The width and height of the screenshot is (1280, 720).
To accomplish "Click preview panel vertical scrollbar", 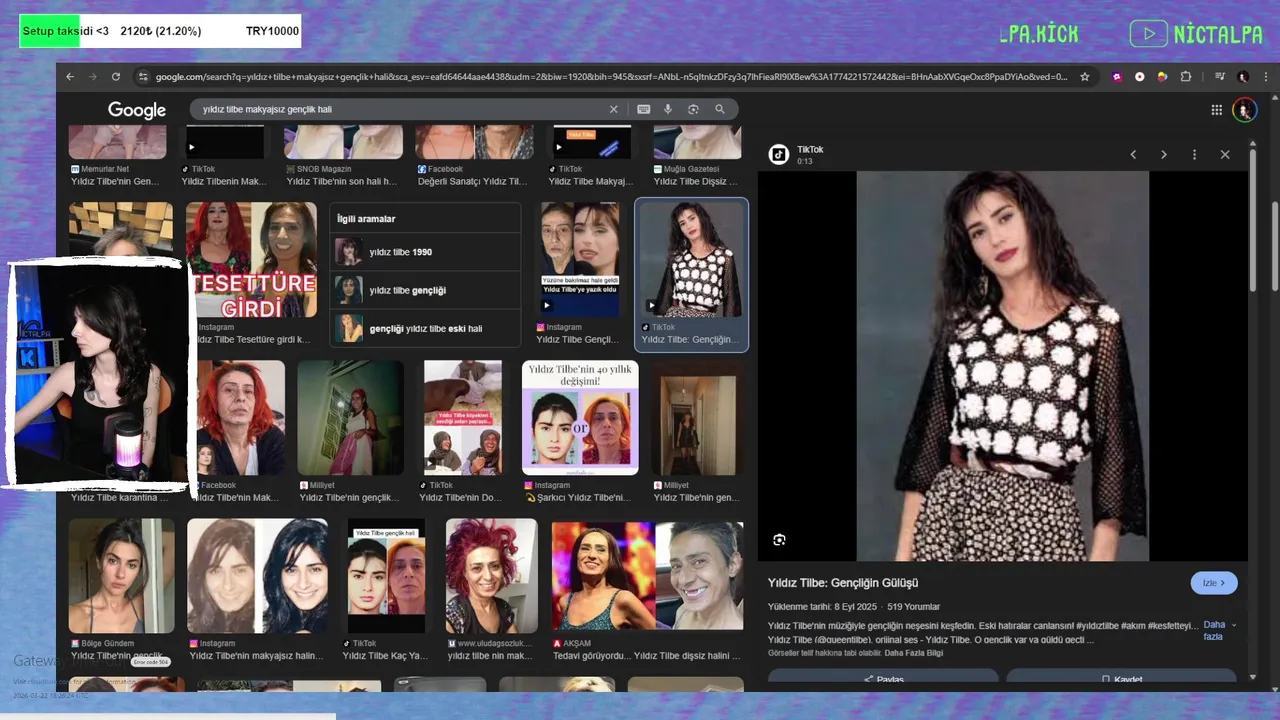I will coord(1254,223).
